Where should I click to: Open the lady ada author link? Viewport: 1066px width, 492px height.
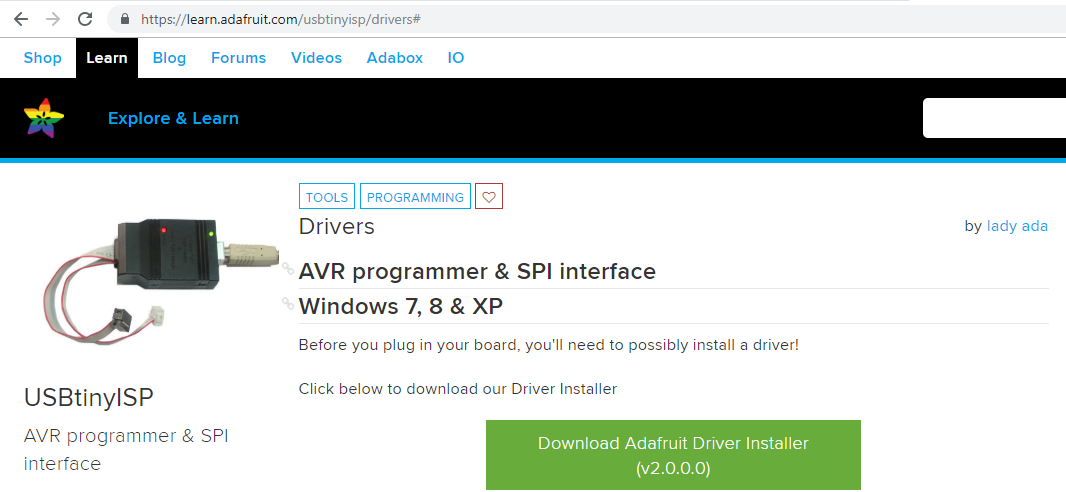pos(1017,226)
